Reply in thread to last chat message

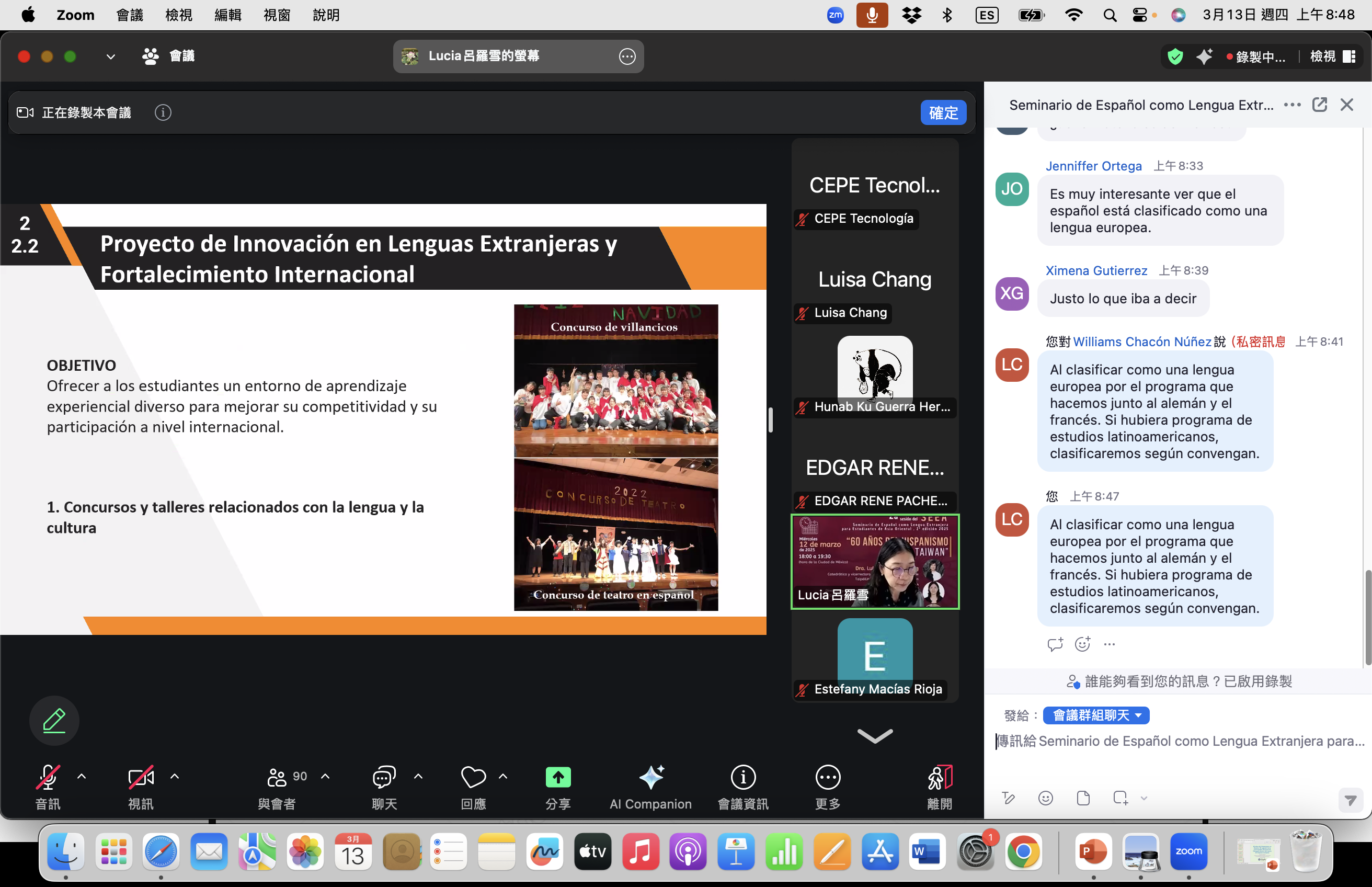point(1055,644)
